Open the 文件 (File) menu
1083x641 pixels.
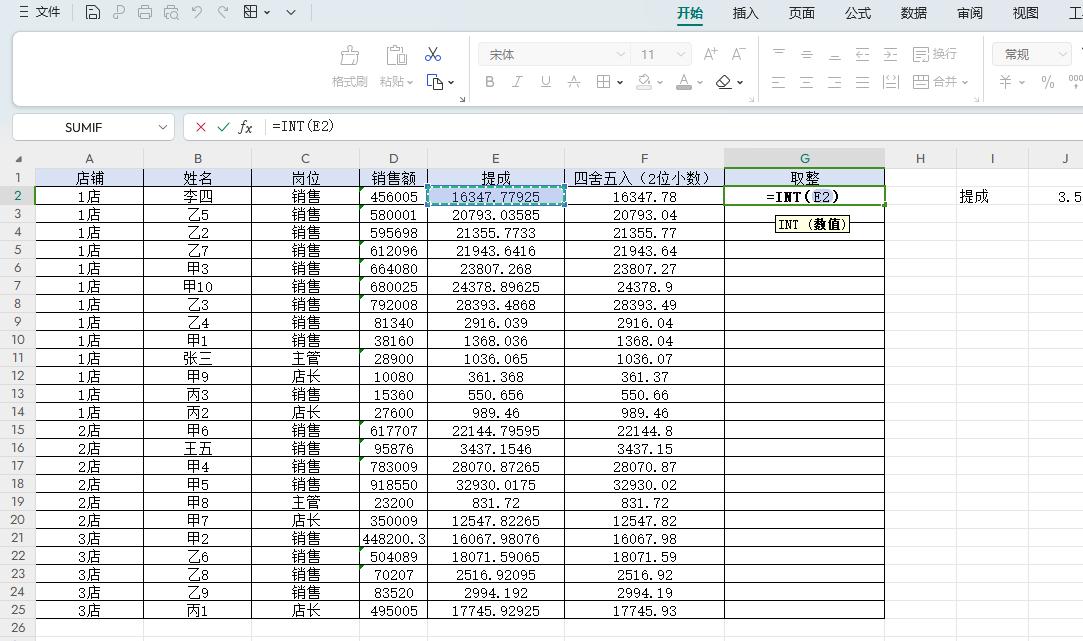click(x=48, y=12)
